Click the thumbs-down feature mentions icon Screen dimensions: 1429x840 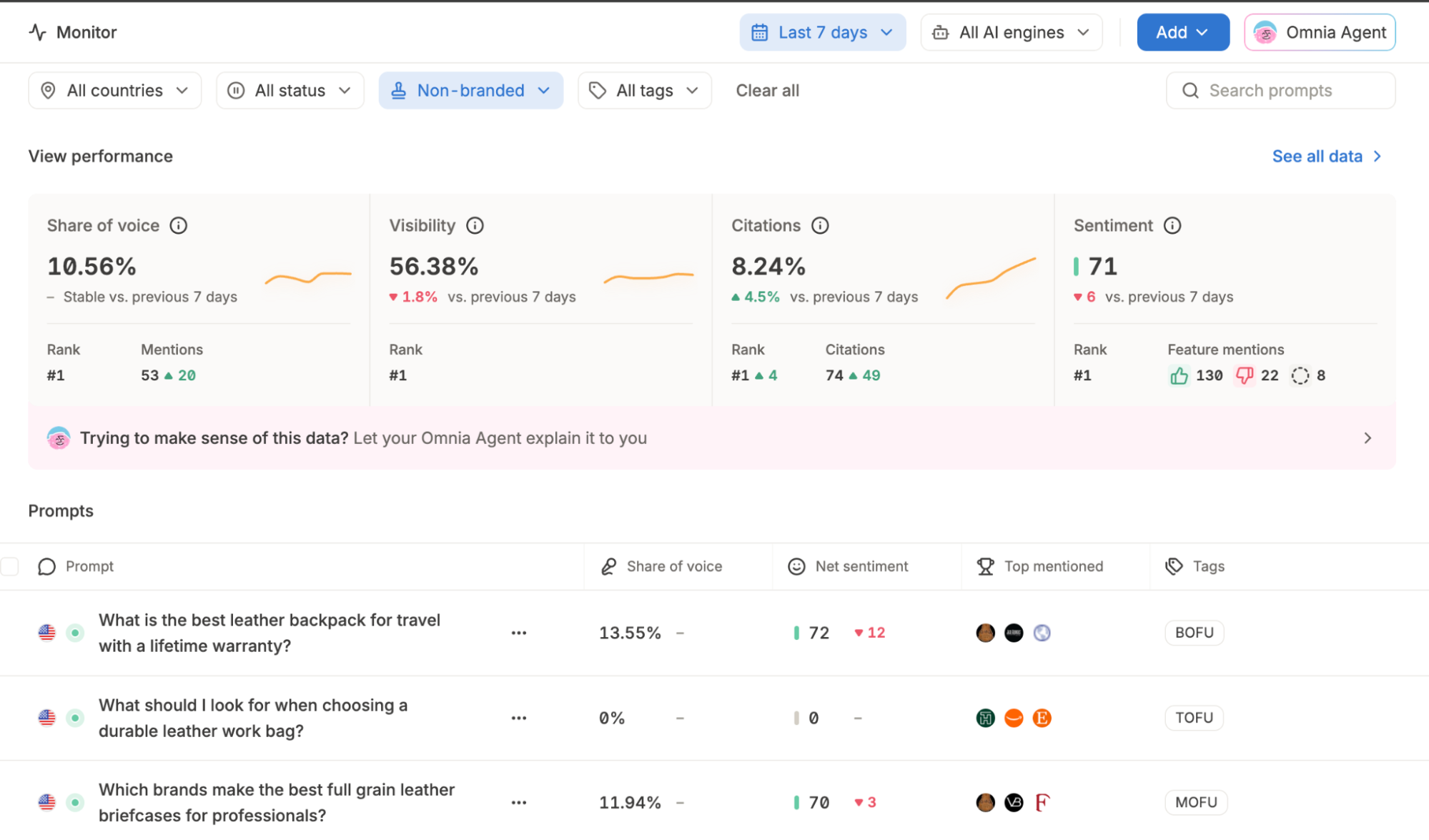click(1245, 375)
